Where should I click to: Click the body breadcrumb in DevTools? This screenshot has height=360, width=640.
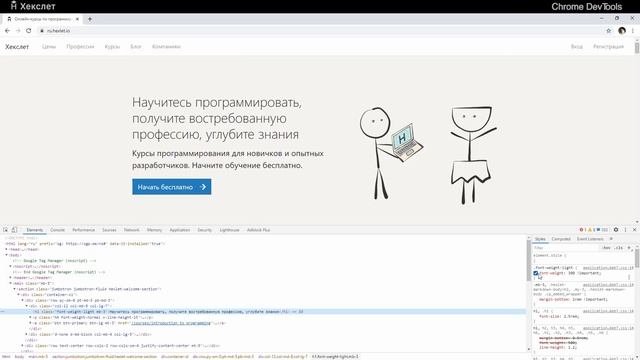[x=19, y=357]
